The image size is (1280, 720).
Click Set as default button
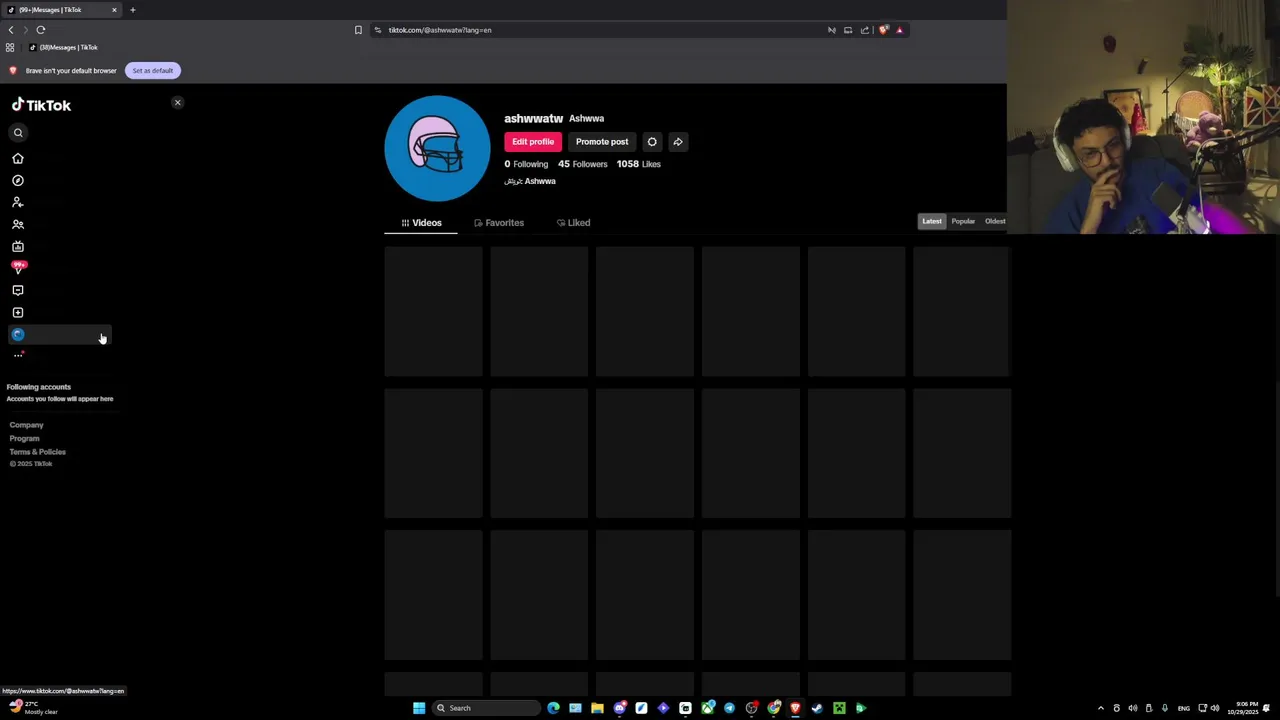pos(153,71)
